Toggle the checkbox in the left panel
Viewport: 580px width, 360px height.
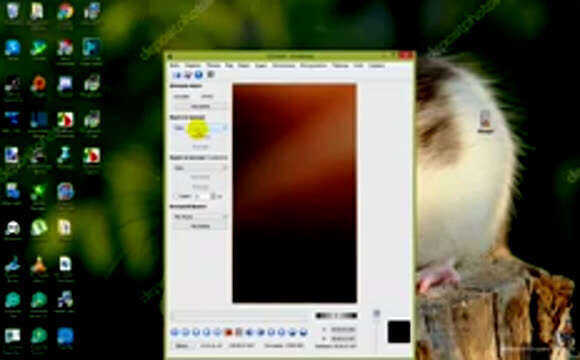pos(176,196)
